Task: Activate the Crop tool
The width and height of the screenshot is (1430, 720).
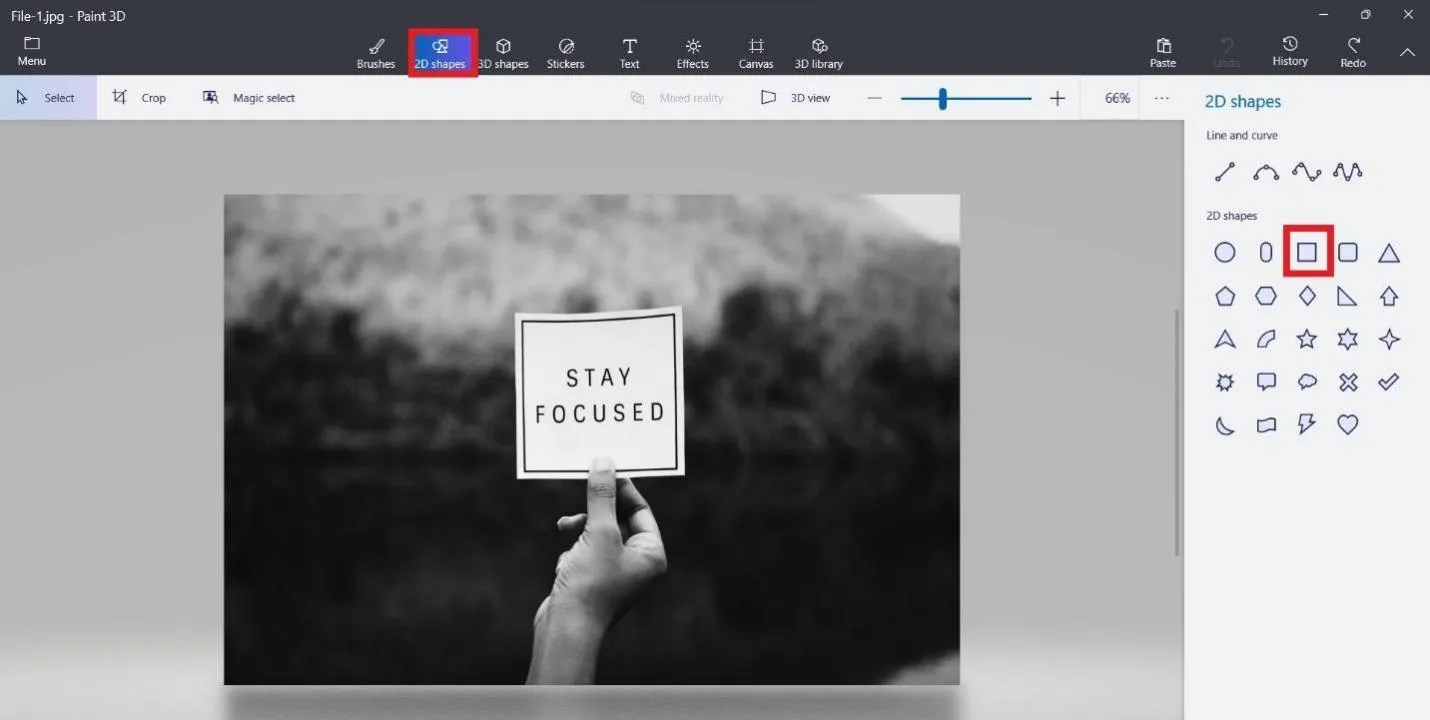Action: 141,97
